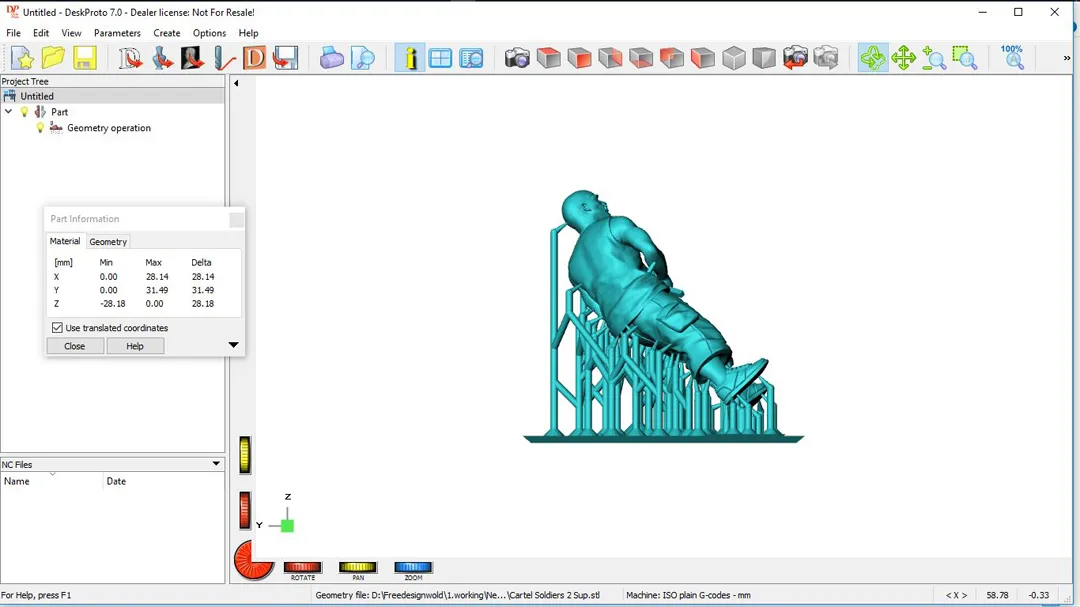Click the Geometry file path in the status bar

(x=457, y=595)
